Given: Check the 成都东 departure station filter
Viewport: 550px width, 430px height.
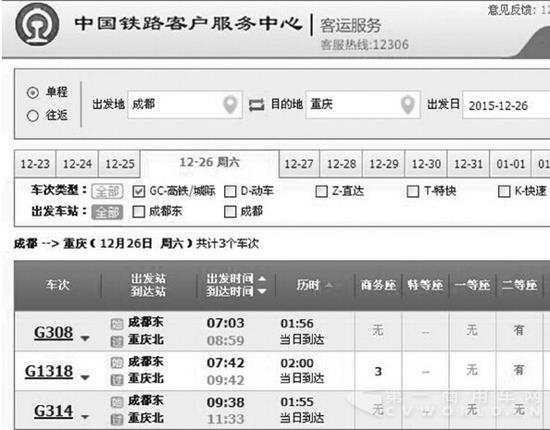Looking at the screenshot, I should pos(139,212).
